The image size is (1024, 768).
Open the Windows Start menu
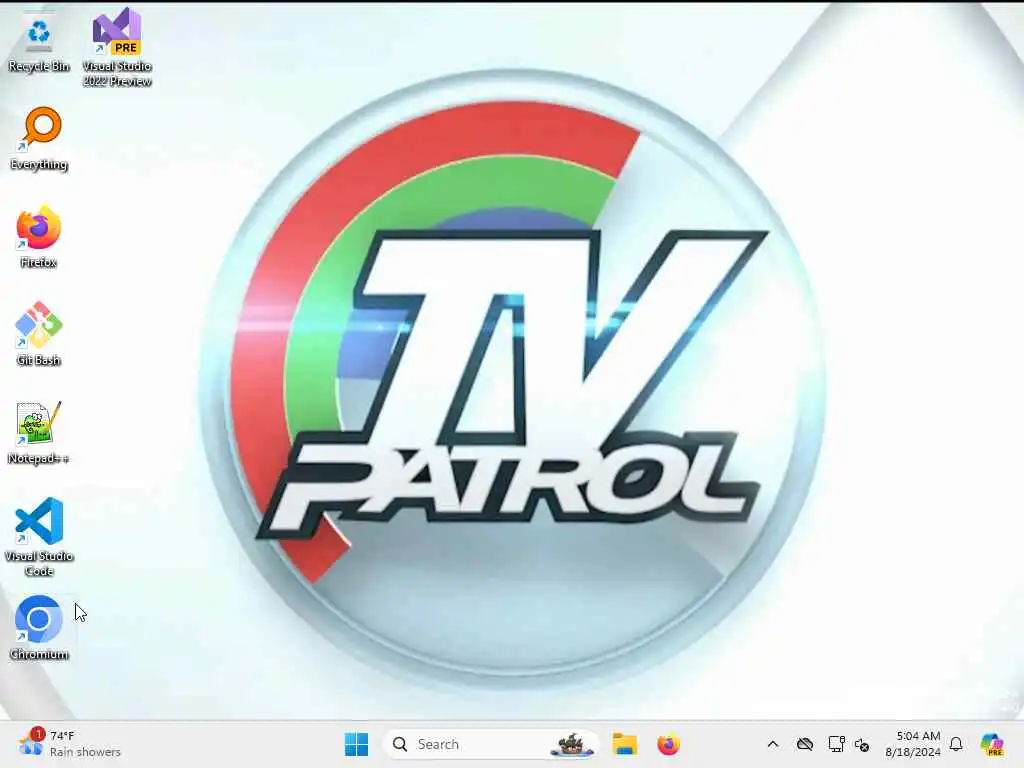click(356, 744)
